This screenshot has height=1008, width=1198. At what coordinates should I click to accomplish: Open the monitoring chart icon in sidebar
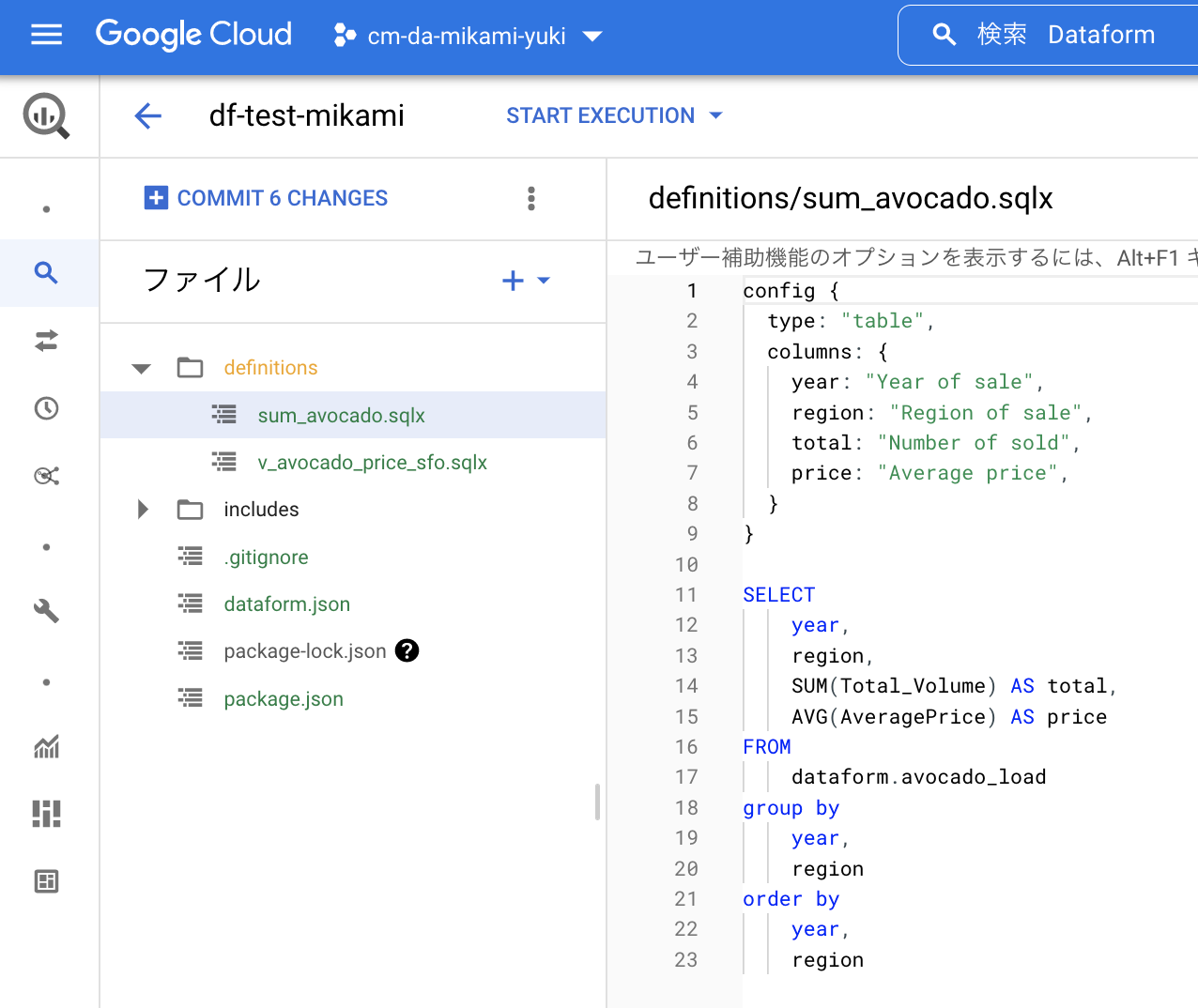pos(46,746)
